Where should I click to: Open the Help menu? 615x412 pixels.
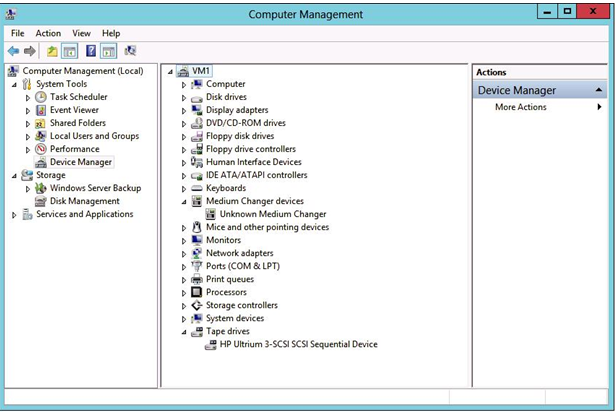point(111,33)
